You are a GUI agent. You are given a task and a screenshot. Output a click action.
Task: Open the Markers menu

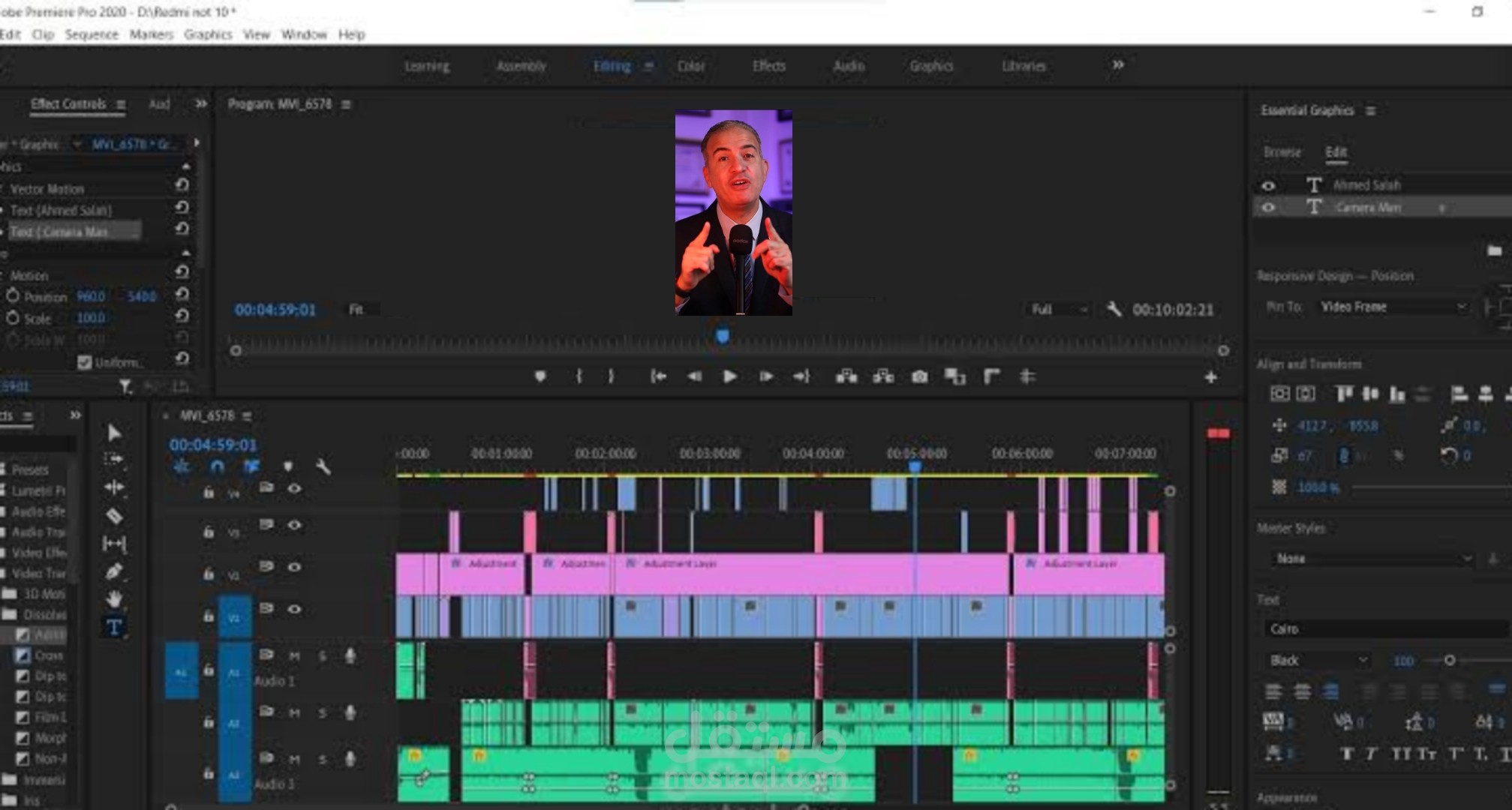(x=151, y=34)
